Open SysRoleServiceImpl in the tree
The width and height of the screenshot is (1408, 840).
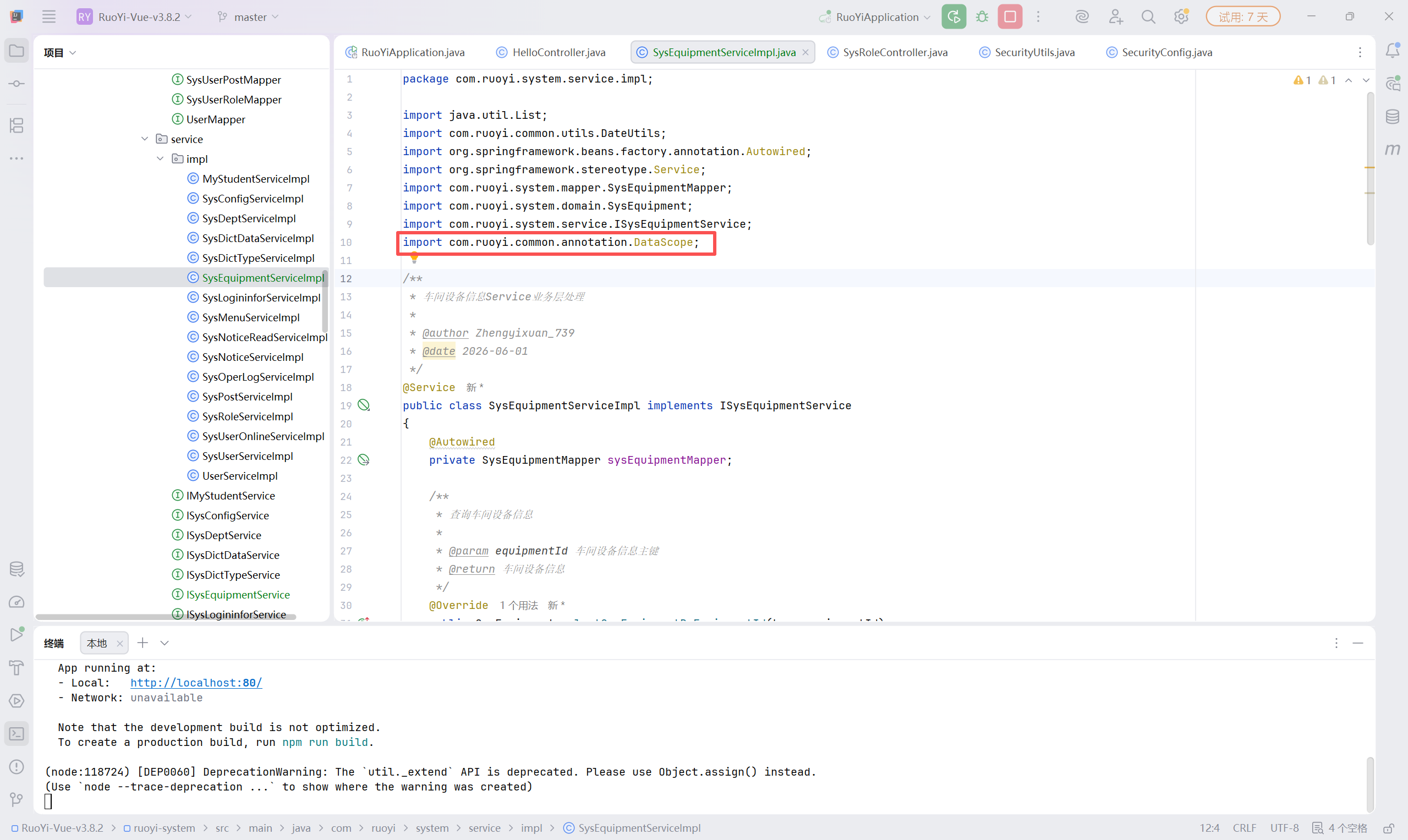[x=248, y=416]
